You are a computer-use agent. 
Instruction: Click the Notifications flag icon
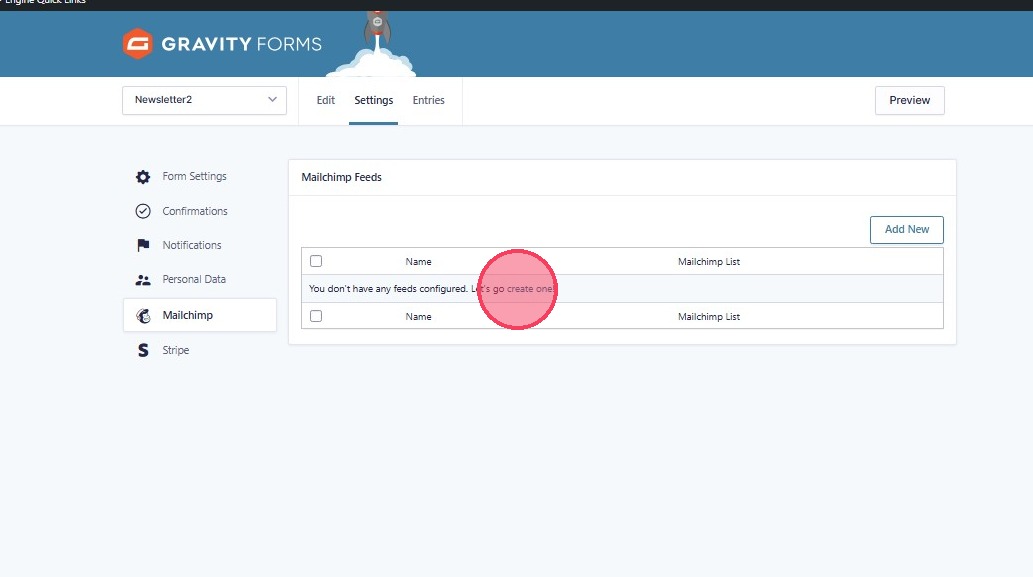143,245
